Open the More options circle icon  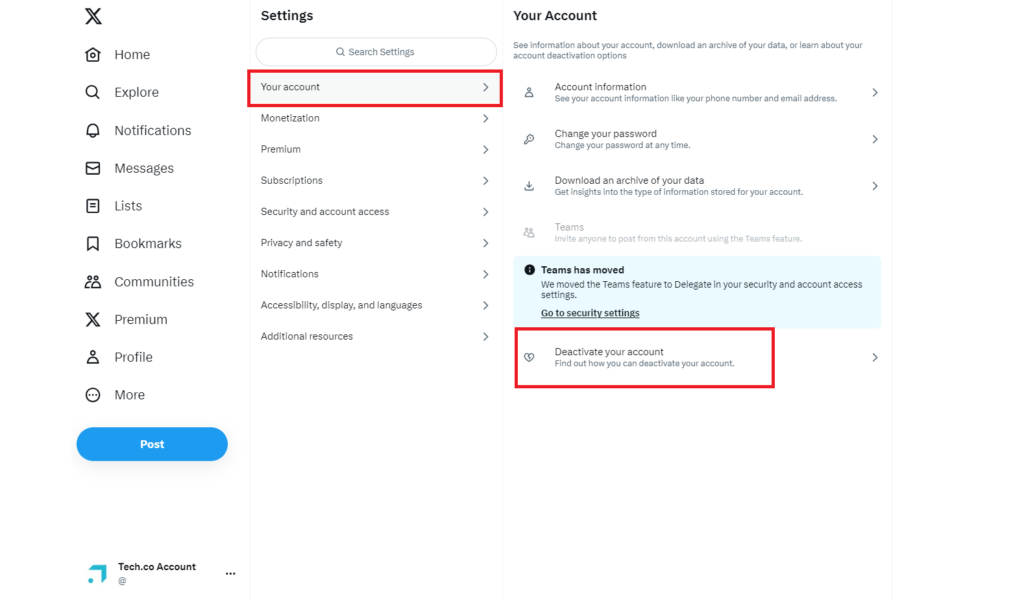click(x=93, y=394)
